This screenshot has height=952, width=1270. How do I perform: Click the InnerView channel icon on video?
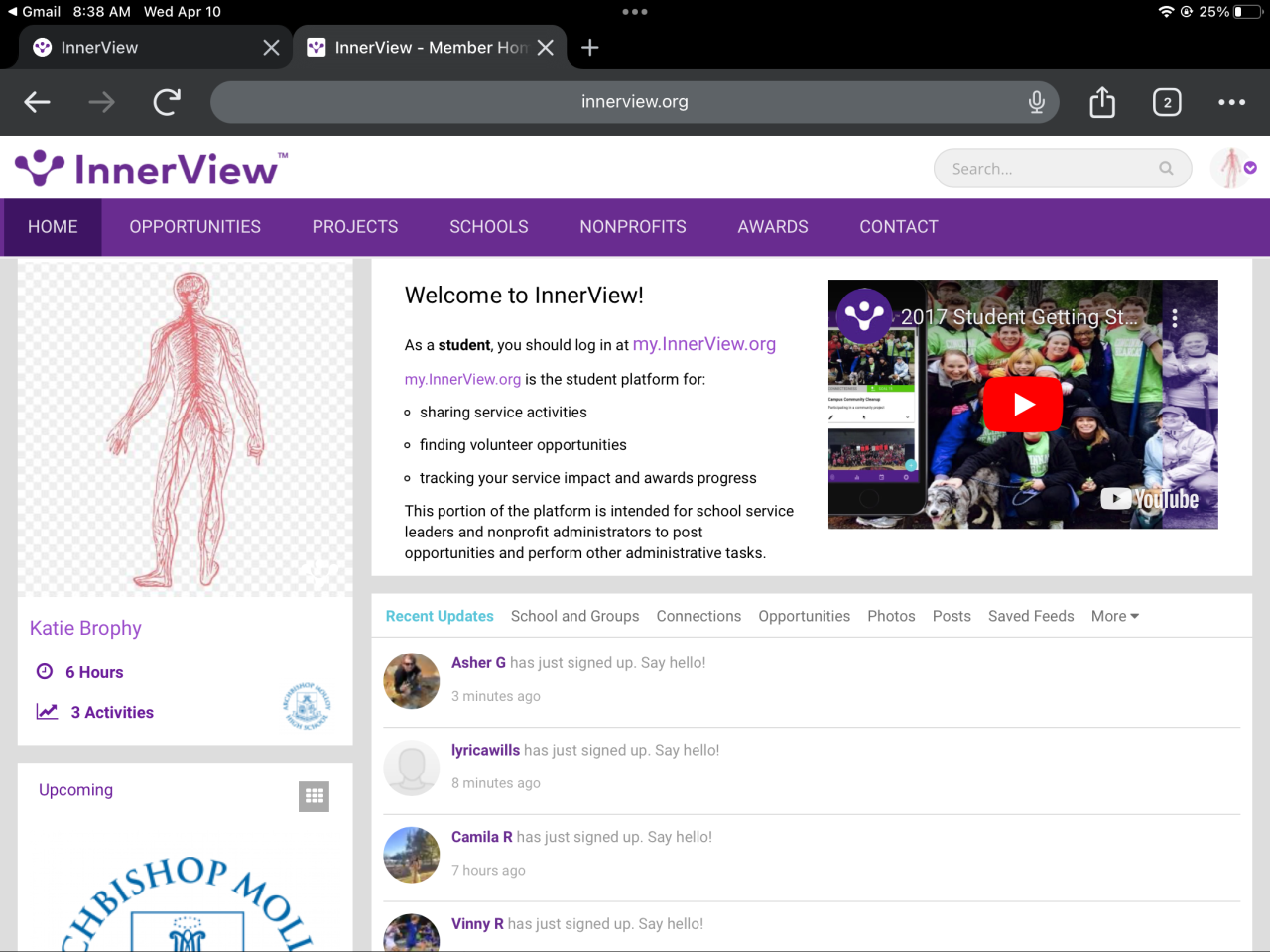click(x=864, y=316)
